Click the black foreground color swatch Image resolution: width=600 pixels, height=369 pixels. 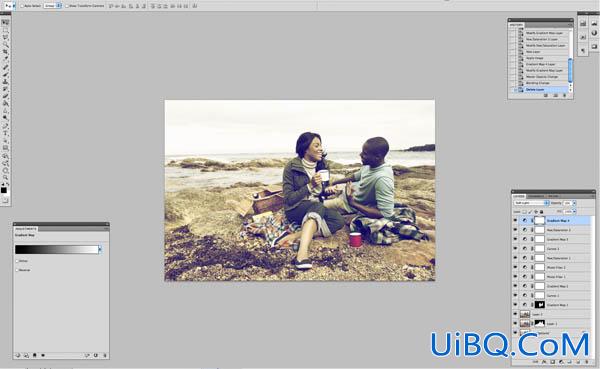pos(4,190)
